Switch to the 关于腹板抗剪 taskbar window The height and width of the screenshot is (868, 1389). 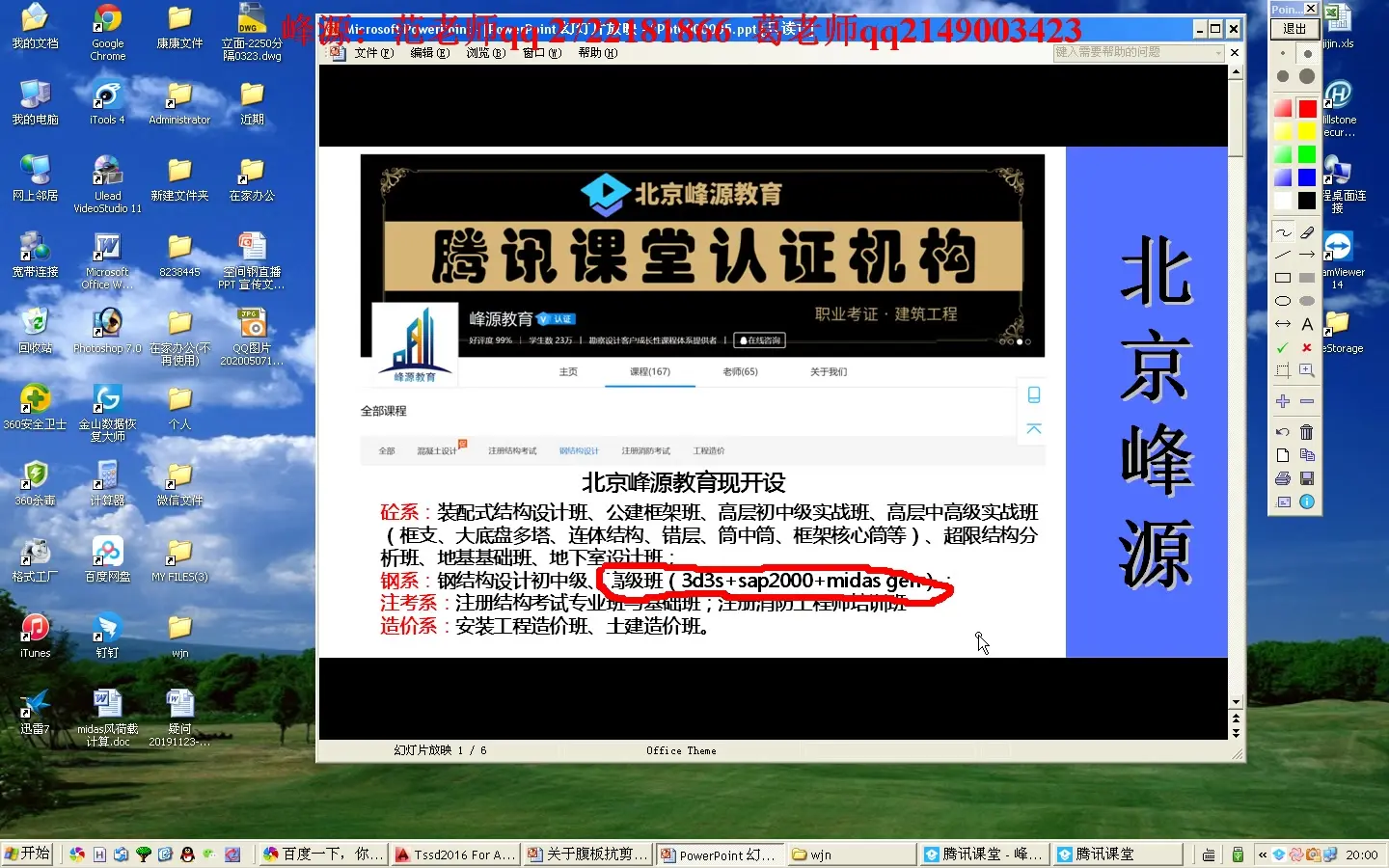(x=587, y=854)
